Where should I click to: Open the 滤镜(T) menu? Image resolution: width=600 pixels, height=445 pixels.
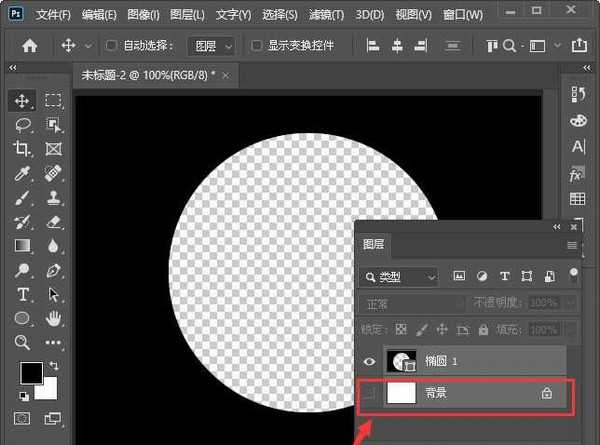click(x=325, y=16)
